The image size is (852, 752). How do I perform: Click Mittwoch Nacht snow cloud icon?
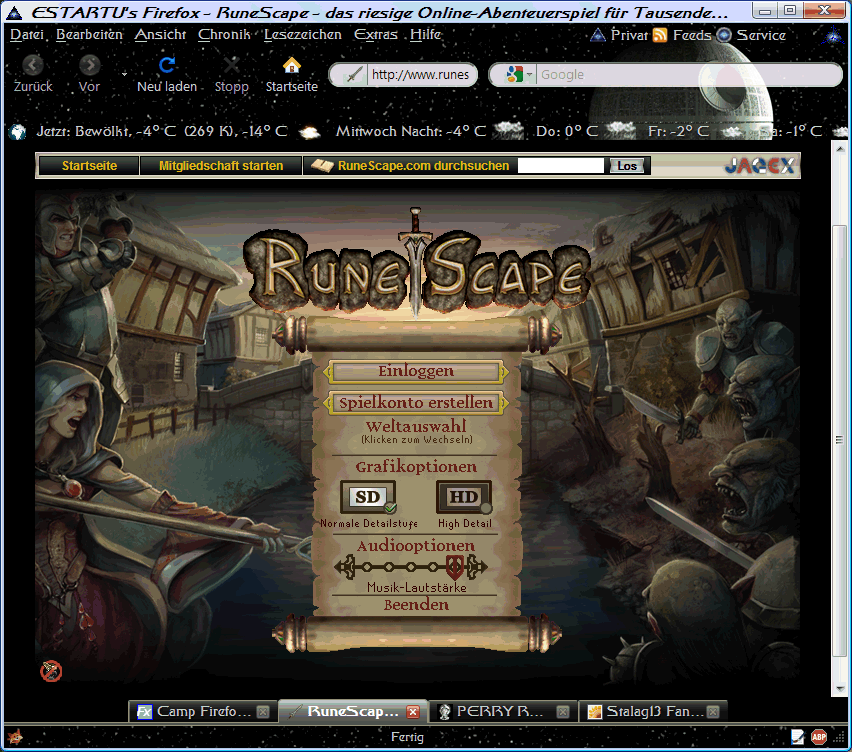[509, 130]
